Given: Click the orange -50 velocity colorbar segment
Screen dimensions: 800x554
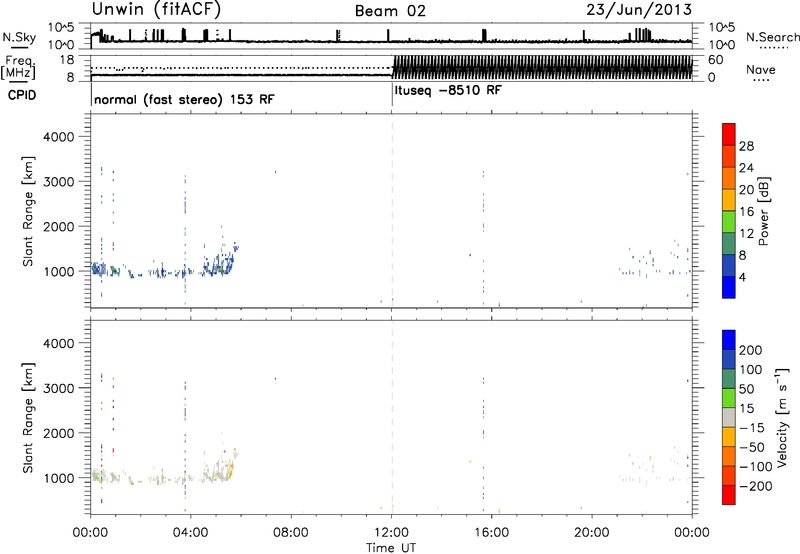Looking at the screenshot, I should tap(729, 457).
